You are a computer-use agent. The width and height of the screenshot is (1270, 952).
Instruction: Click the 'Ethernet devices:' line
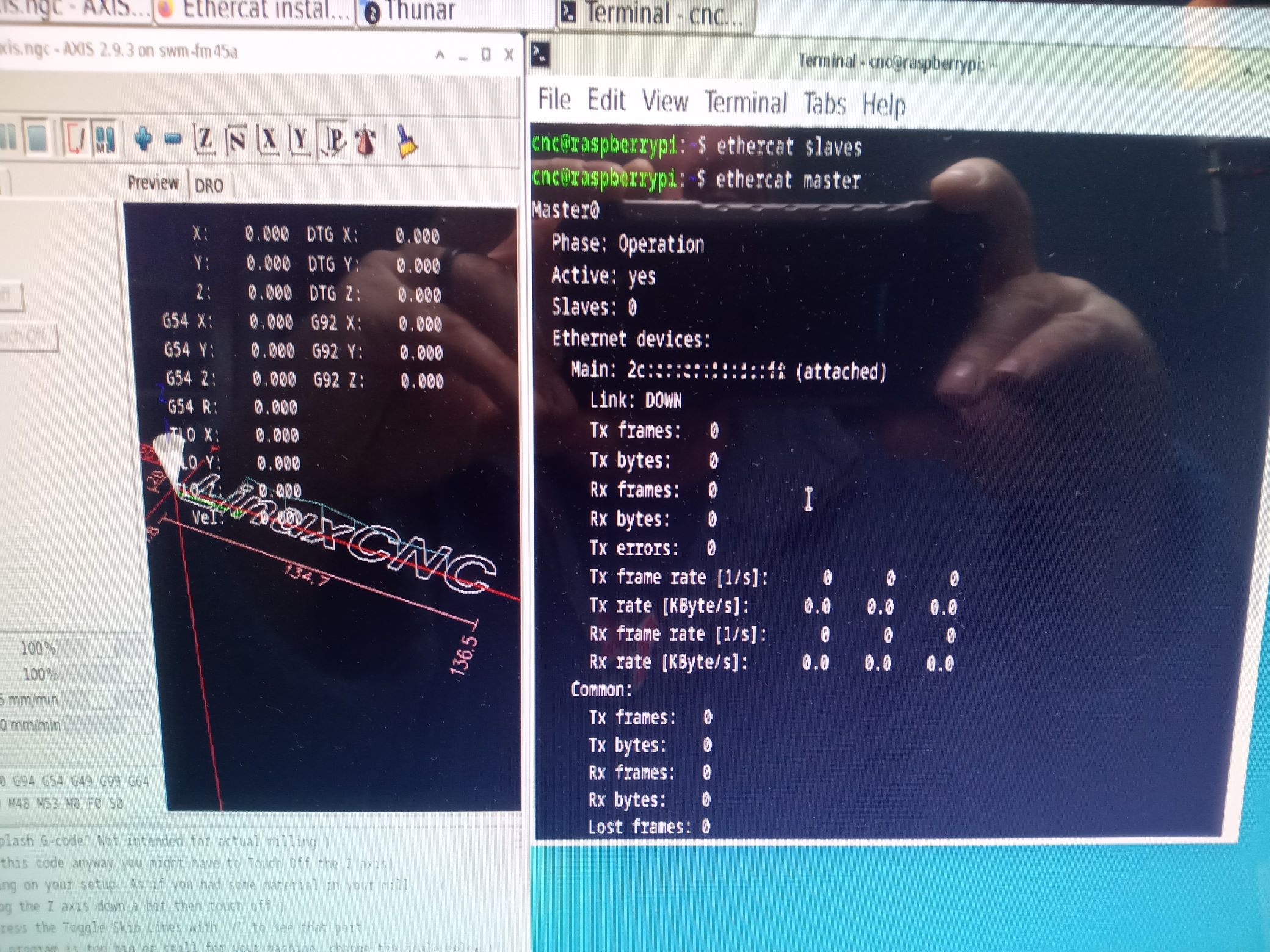(x=631, y=339)
